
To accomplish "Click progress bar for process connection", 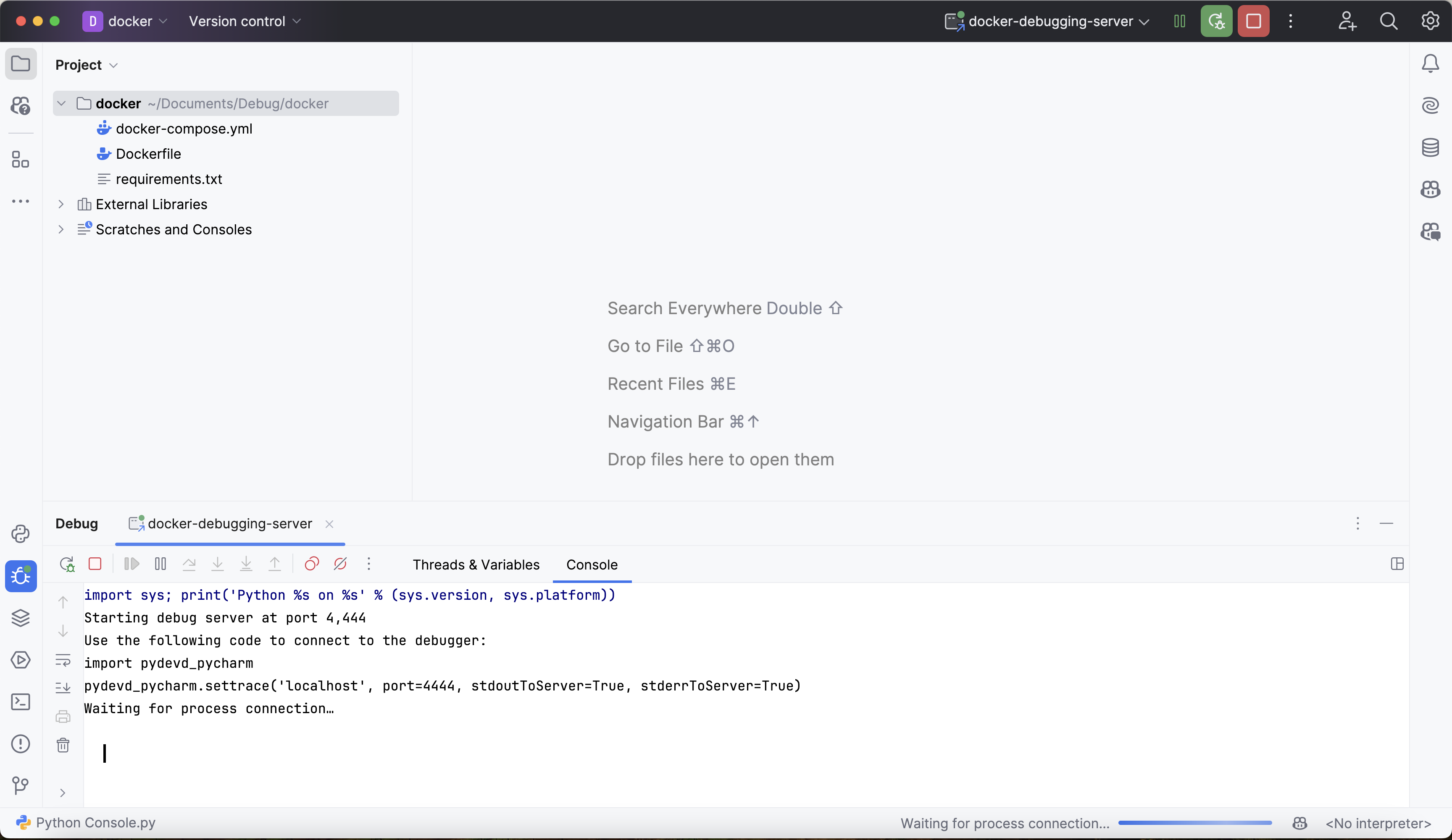I will click(1195, 823).
